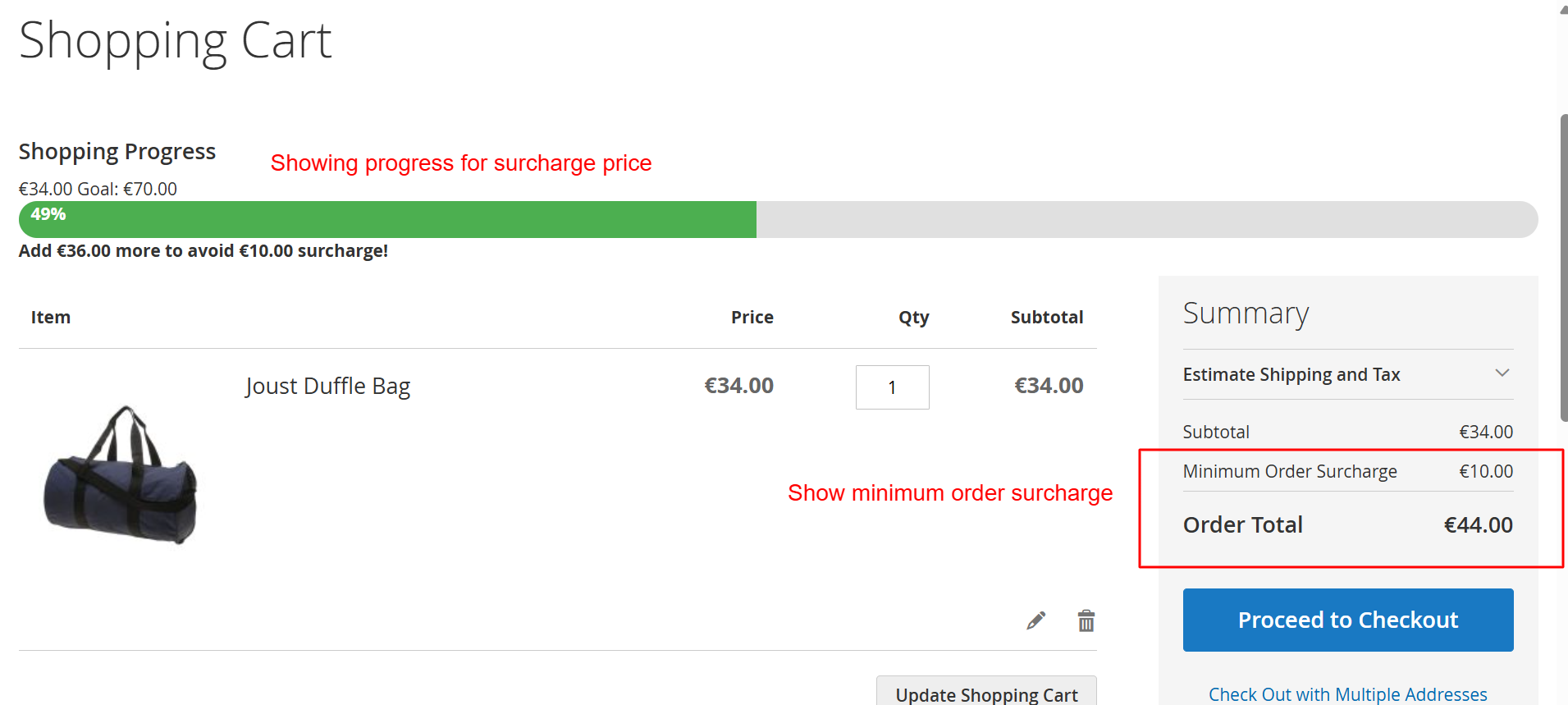This screenshot has width=1568, height=705.
Task: Click the Order Total amount €44.00
Action: point(1478,525)
